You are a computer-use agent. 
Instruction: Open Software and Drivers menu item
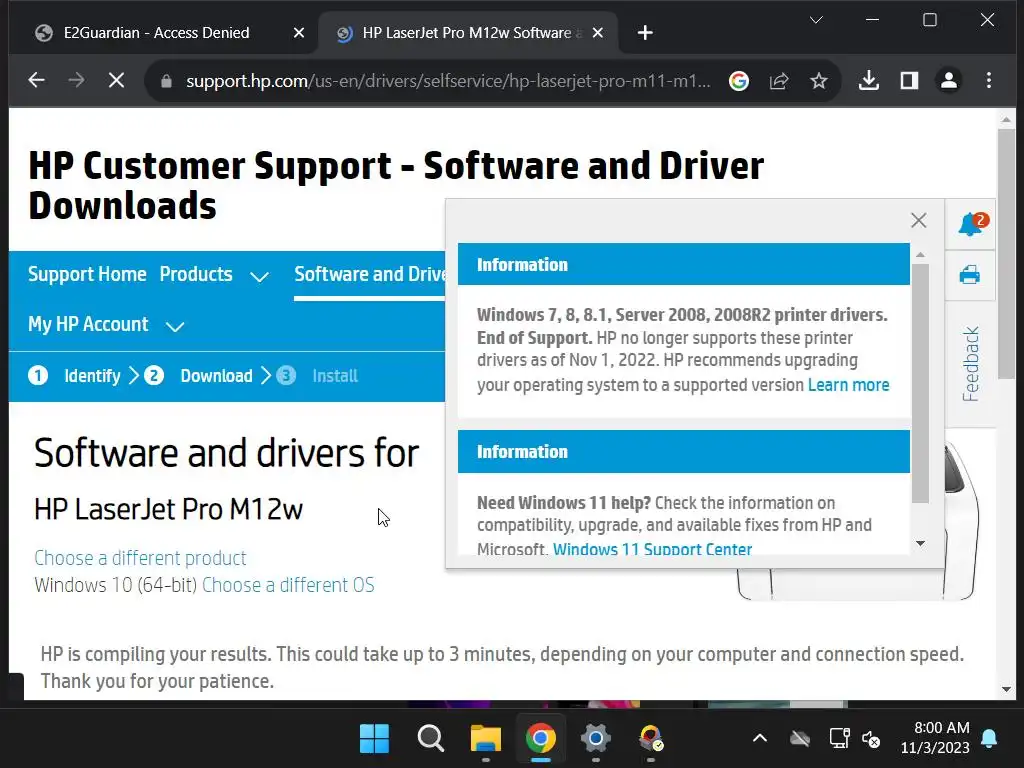pos(370,274)
